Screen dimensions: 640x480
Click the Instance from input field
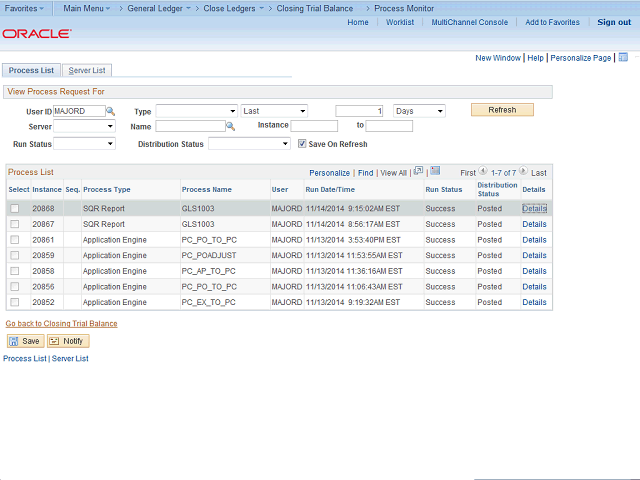click(x=313, y=127)
